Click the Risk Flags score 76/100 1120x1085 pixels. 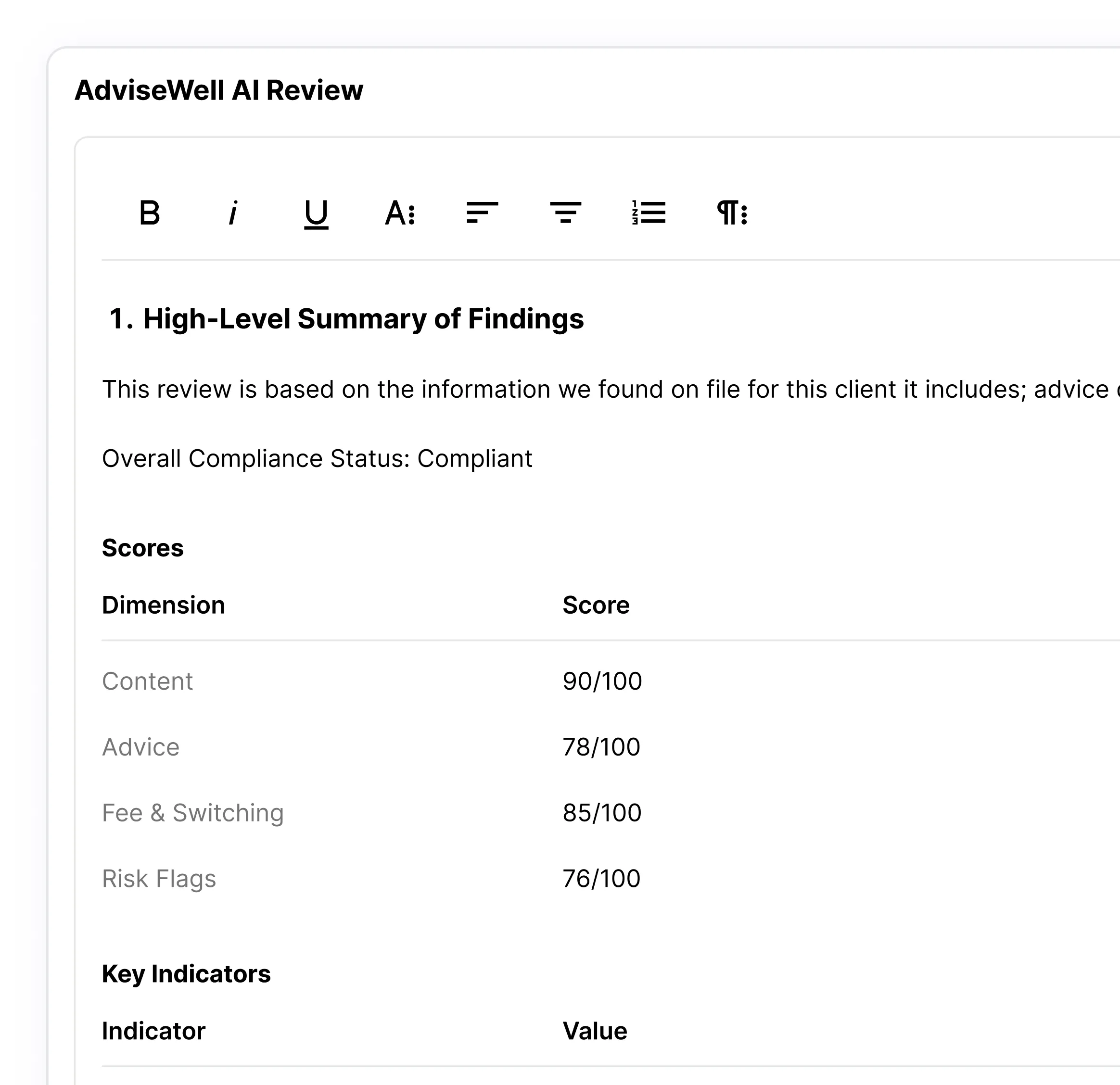click(601, 878)
